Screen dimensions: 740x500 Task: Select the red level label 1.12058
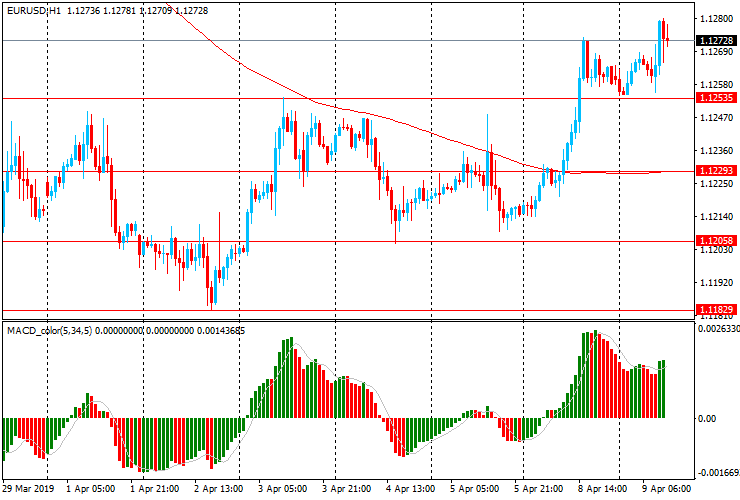click(x=716, y=241)
